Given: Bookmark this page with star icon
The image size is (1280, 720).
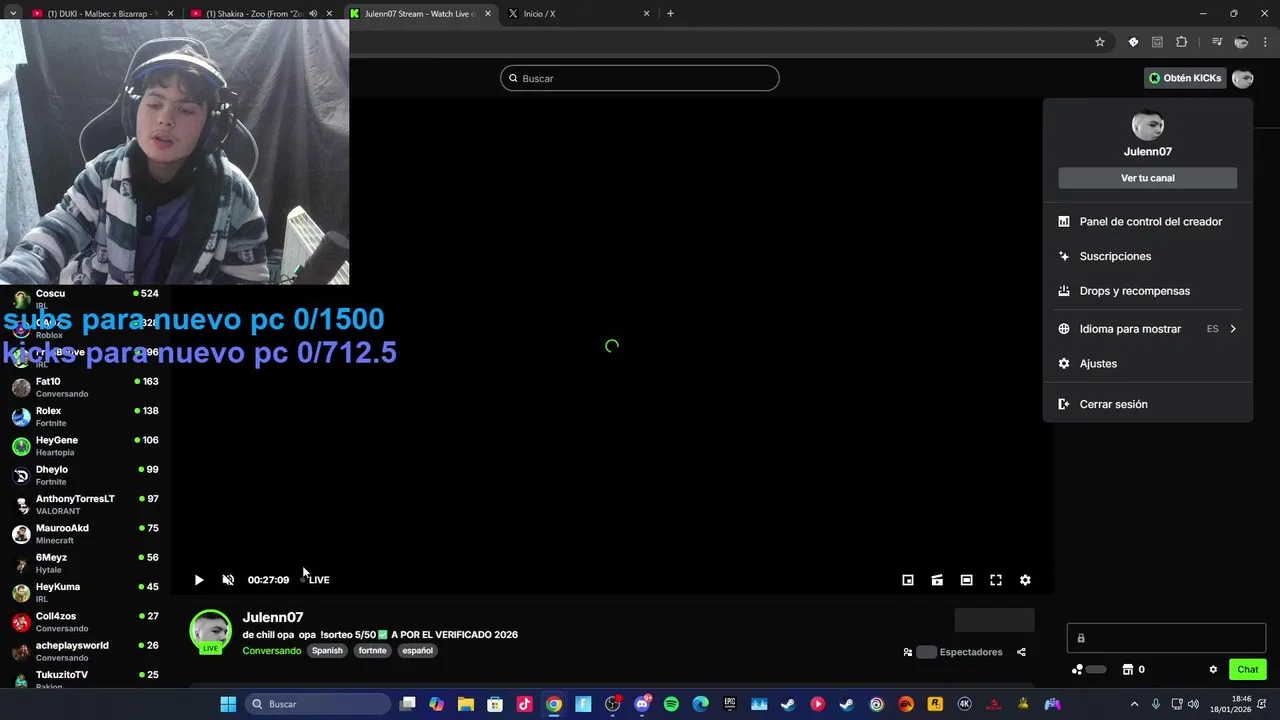Looking at the screenshot, I should point(1100,42).
